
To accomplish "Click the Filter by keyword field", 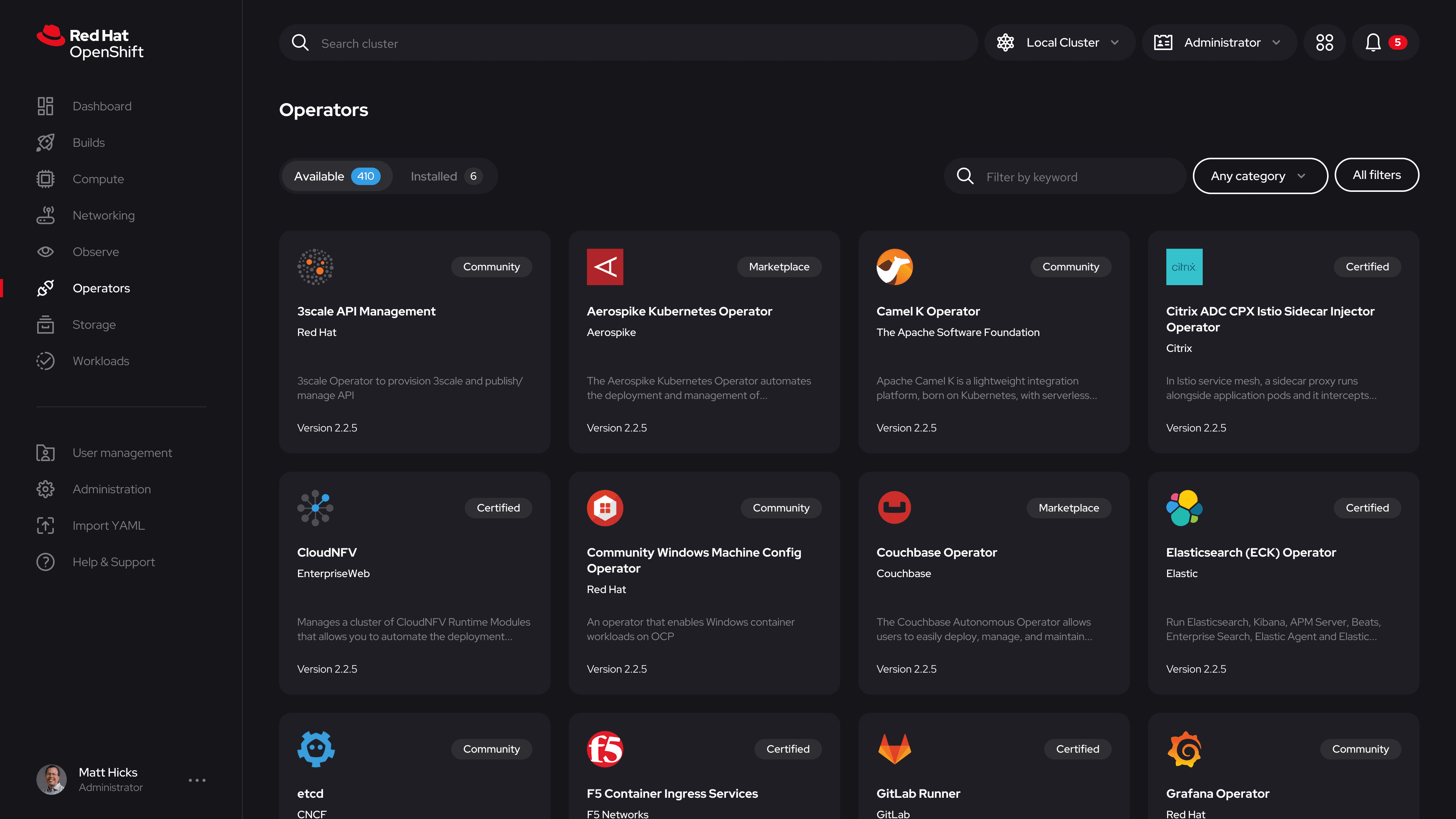I will tap(1065, 176).
